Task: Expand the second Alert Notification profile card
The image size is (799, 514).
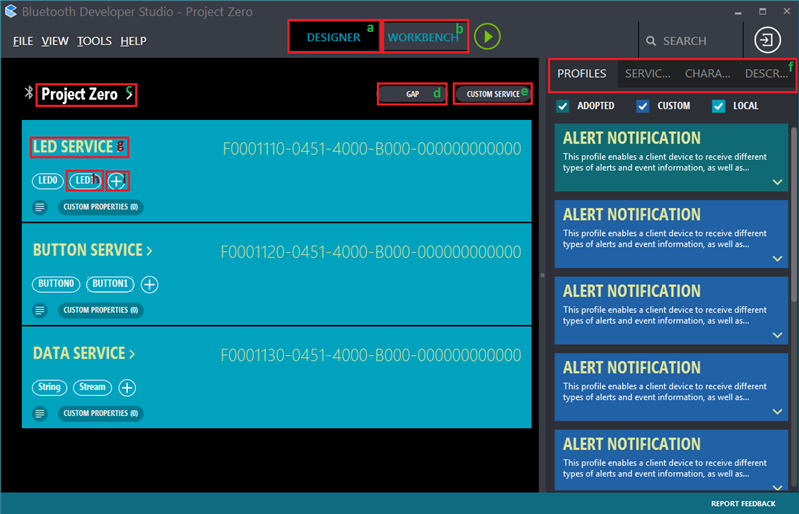Action: [x=777, y=258]
